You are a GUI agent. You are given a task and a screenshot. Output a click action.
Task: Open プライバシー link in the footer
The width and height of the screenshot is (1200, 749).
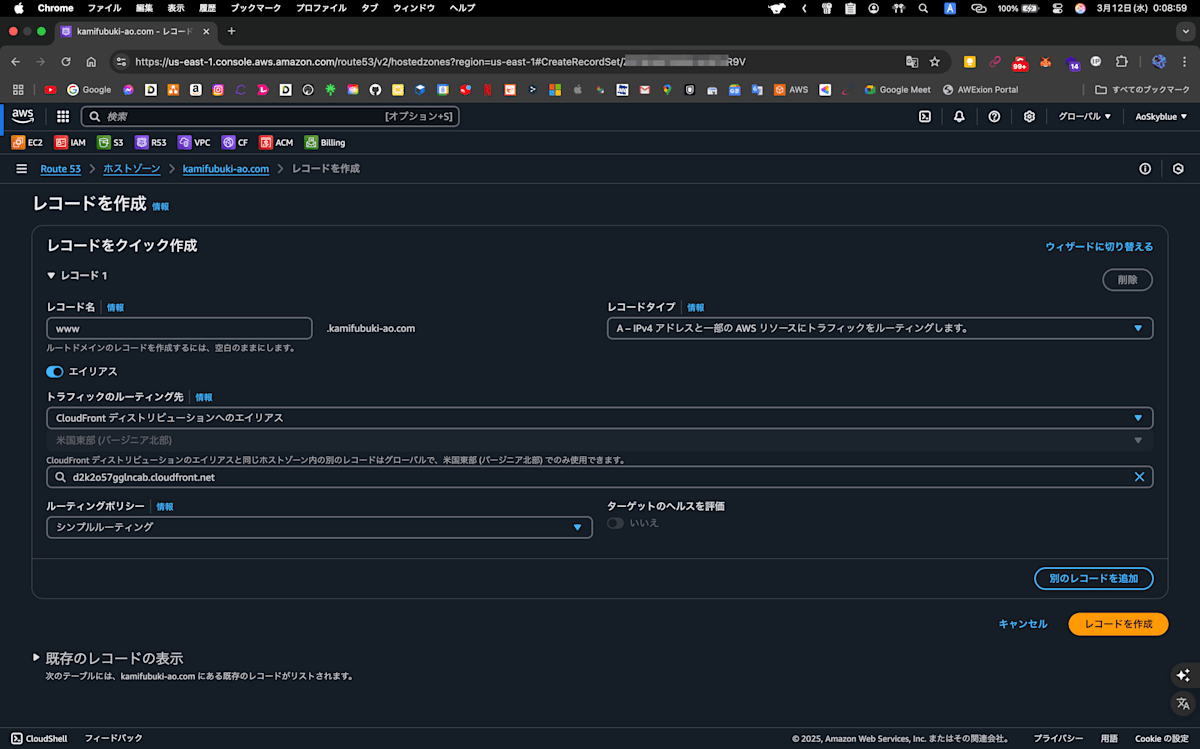pos(1058,738)
